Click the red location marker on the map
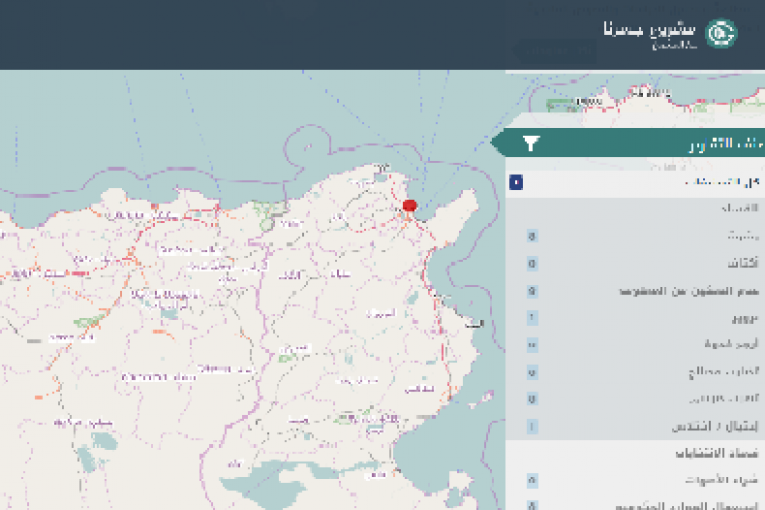765x510 pixels. pos(409,206)
